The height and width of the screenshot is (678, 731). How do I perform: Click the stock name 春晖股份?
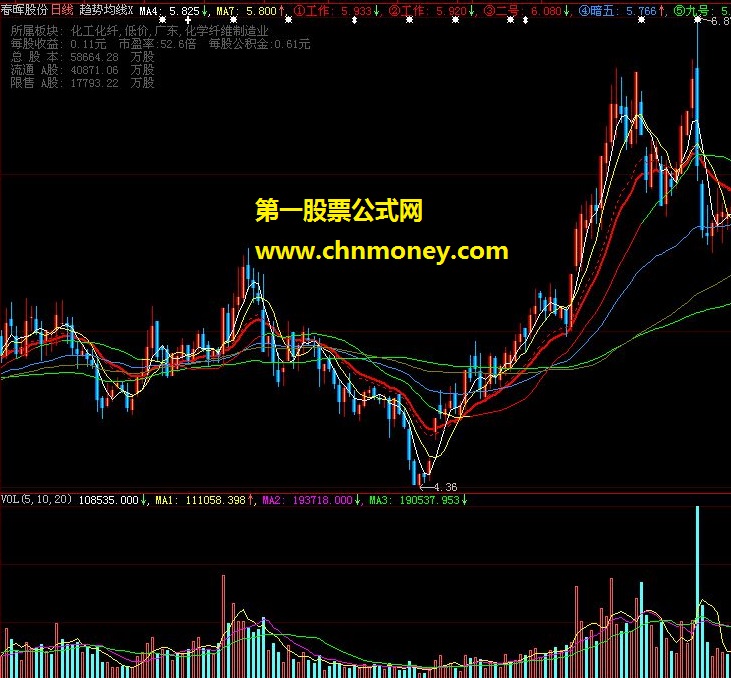[x=24, y=10]
